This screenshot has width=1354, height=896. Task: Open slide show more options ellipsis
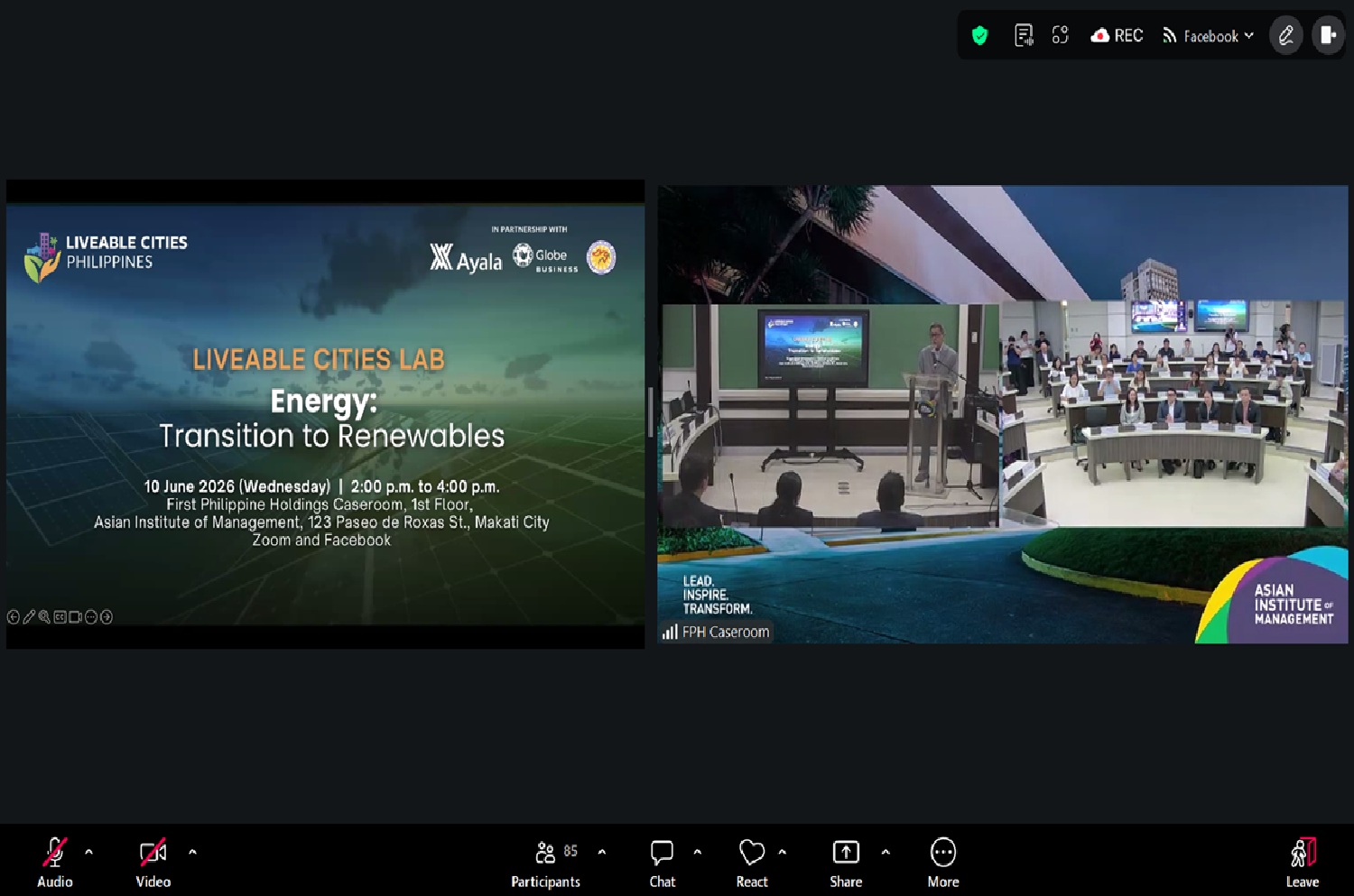click(91, 617)
